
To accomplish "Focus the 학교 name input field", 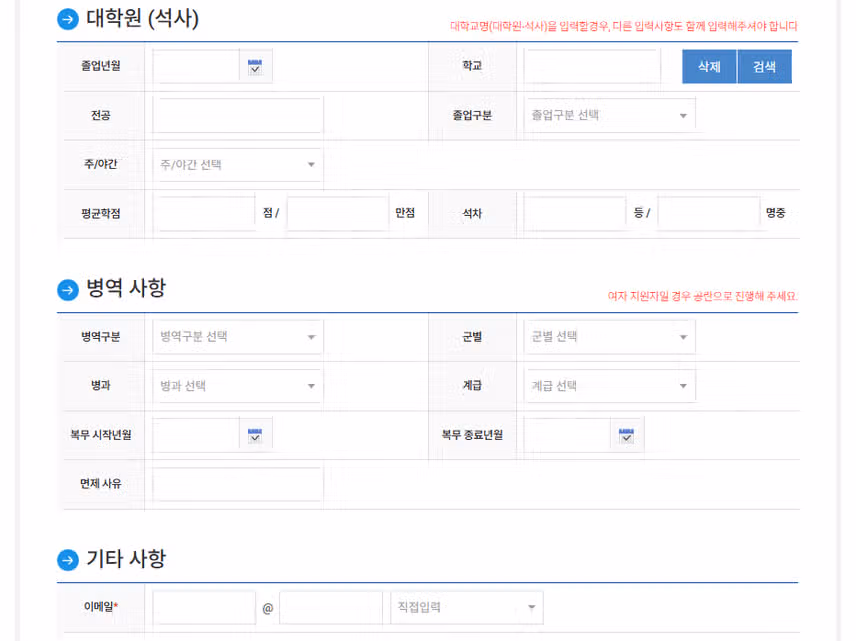I will click(592, 66).
